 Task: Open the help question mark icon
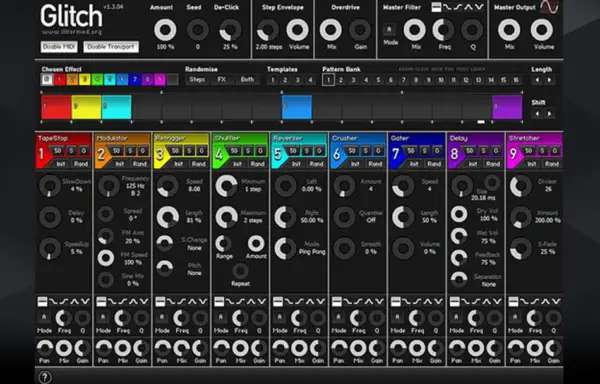click(45, 377)
